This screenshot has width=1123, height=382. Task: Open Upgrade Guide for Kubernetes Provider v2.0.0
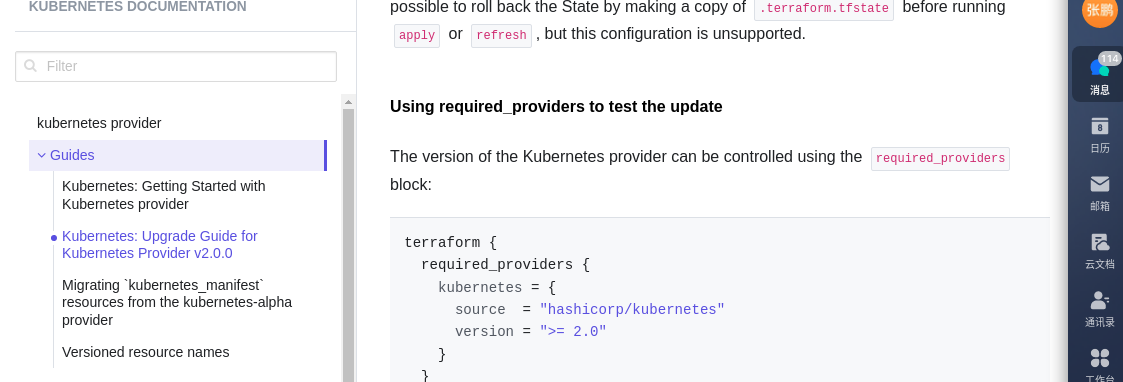tap(160, 245)
